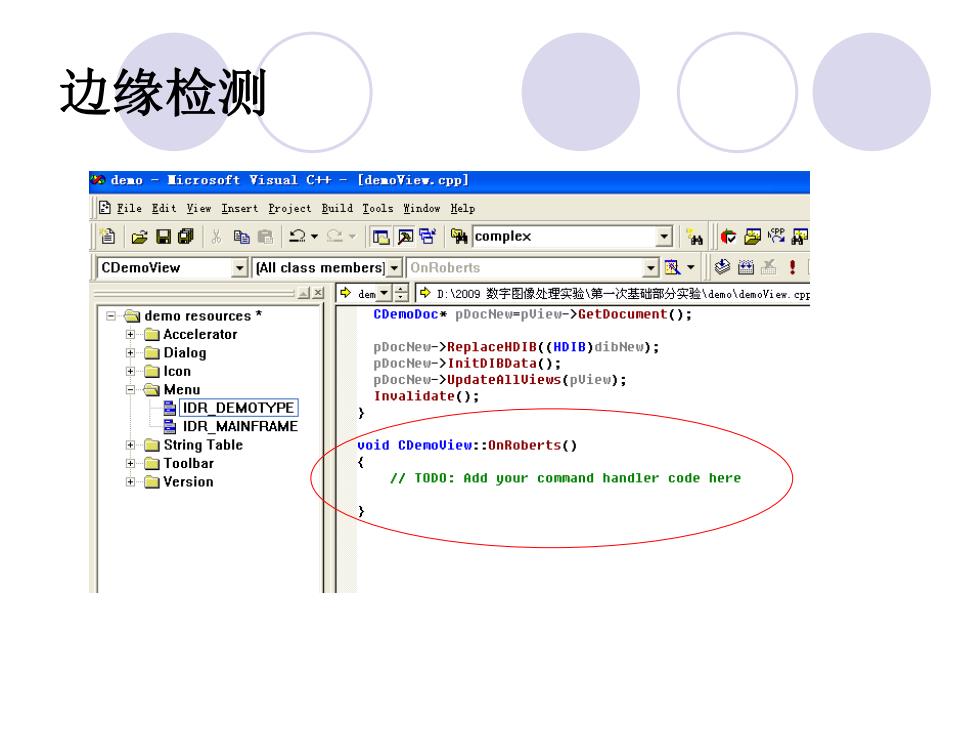Open the complex find combo dropdown
Image resolution: width=980 pixels, height=735 pixels.
coord(664,236)
